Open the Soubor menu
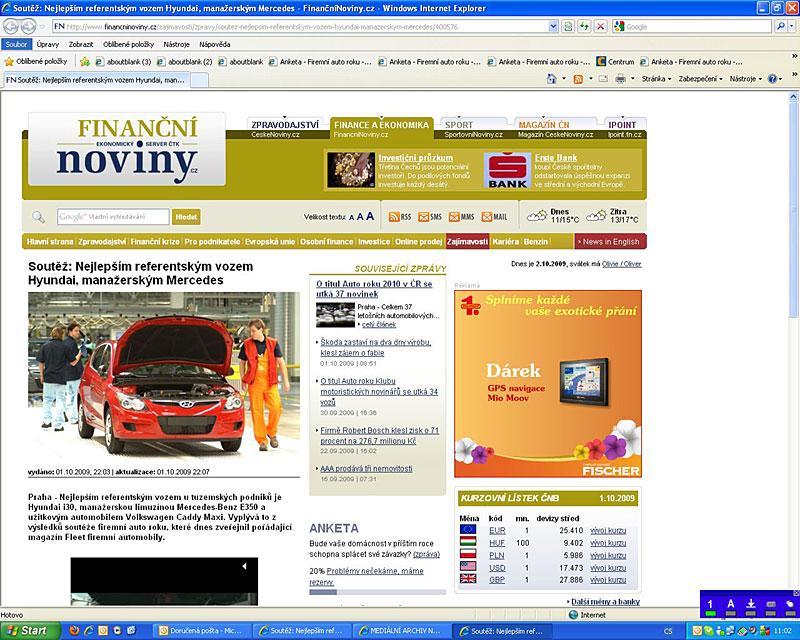The width and height of the screenshot is (800, 640). pos(16,44)
